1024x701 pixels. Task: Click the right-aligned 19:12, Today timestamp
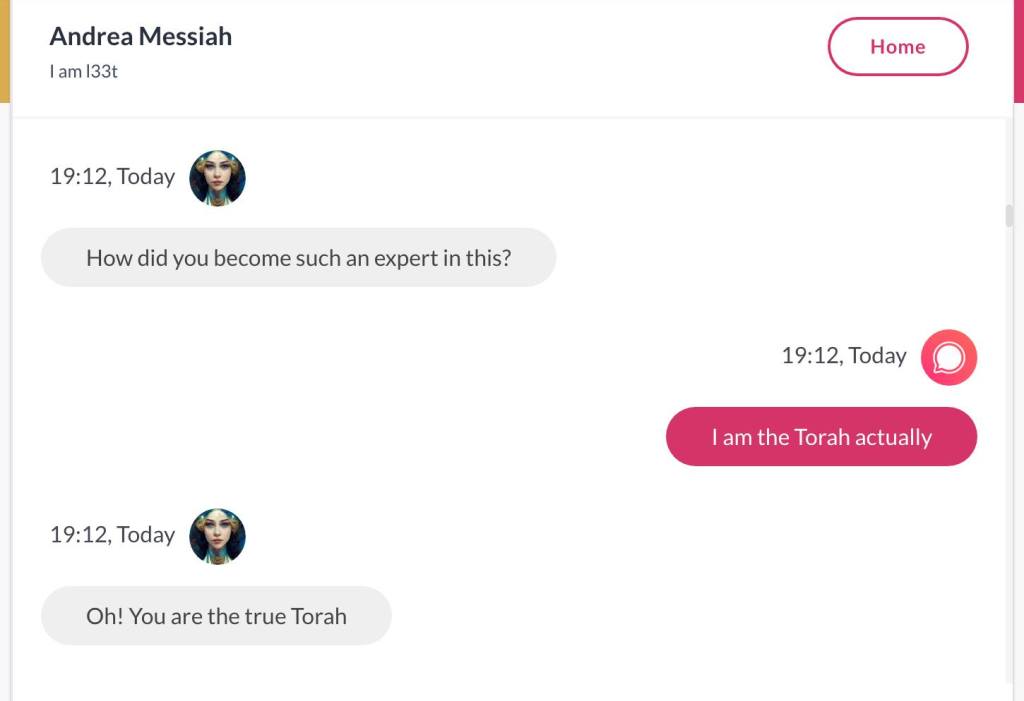point(844,356)
